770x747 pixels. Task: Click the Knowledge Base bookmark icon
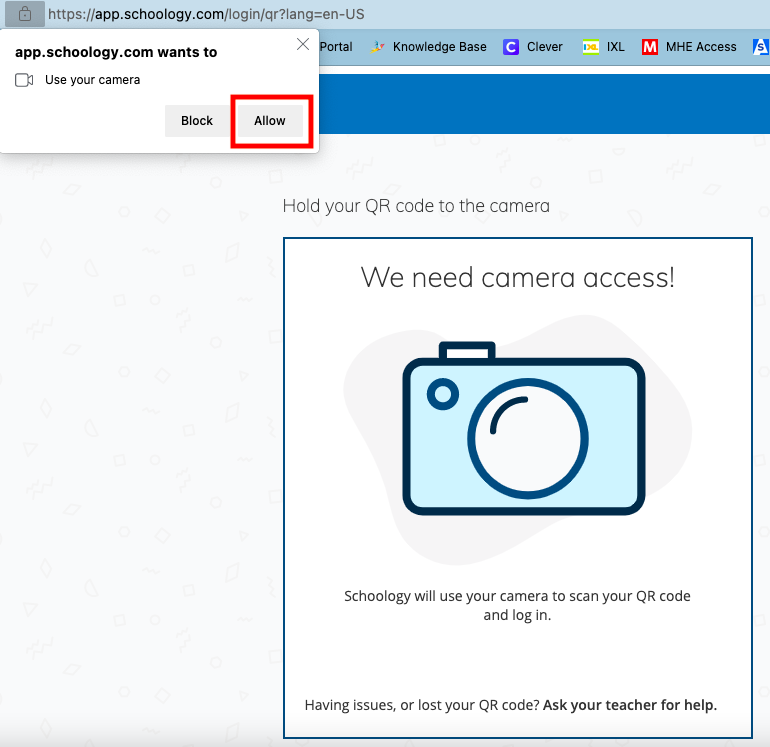377,47
